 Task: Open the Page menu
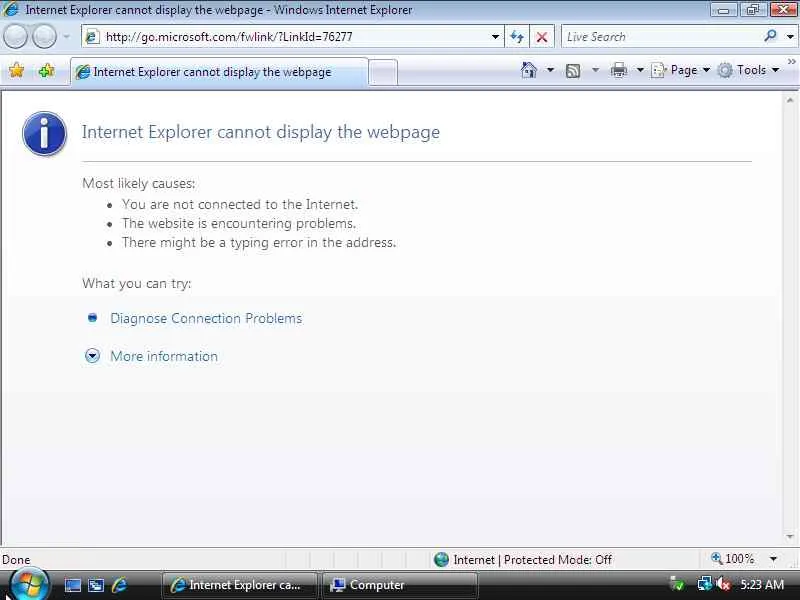tap(681, 70)
